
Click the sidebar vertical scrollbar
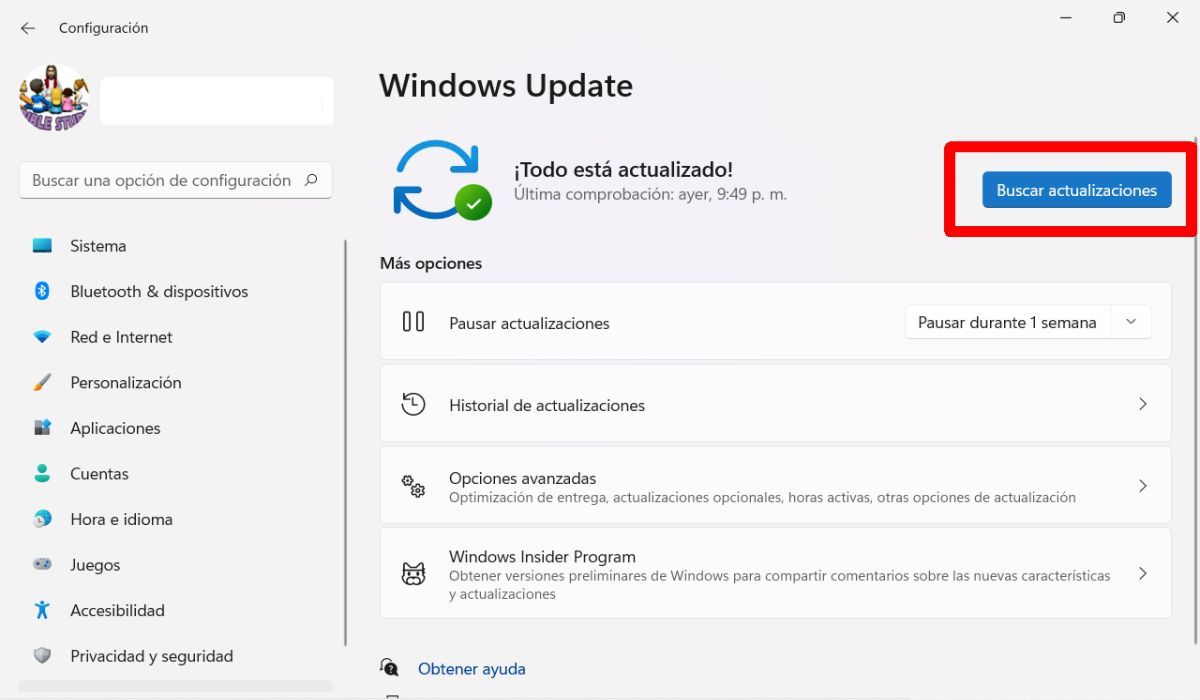click(346, 442)
